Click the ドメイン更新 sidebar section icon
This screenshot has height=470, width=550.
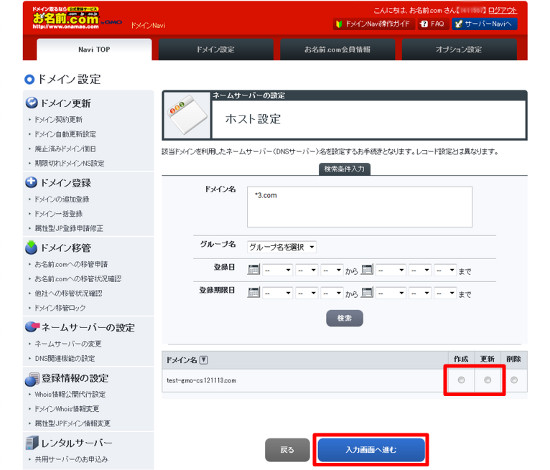pos(32,103)
